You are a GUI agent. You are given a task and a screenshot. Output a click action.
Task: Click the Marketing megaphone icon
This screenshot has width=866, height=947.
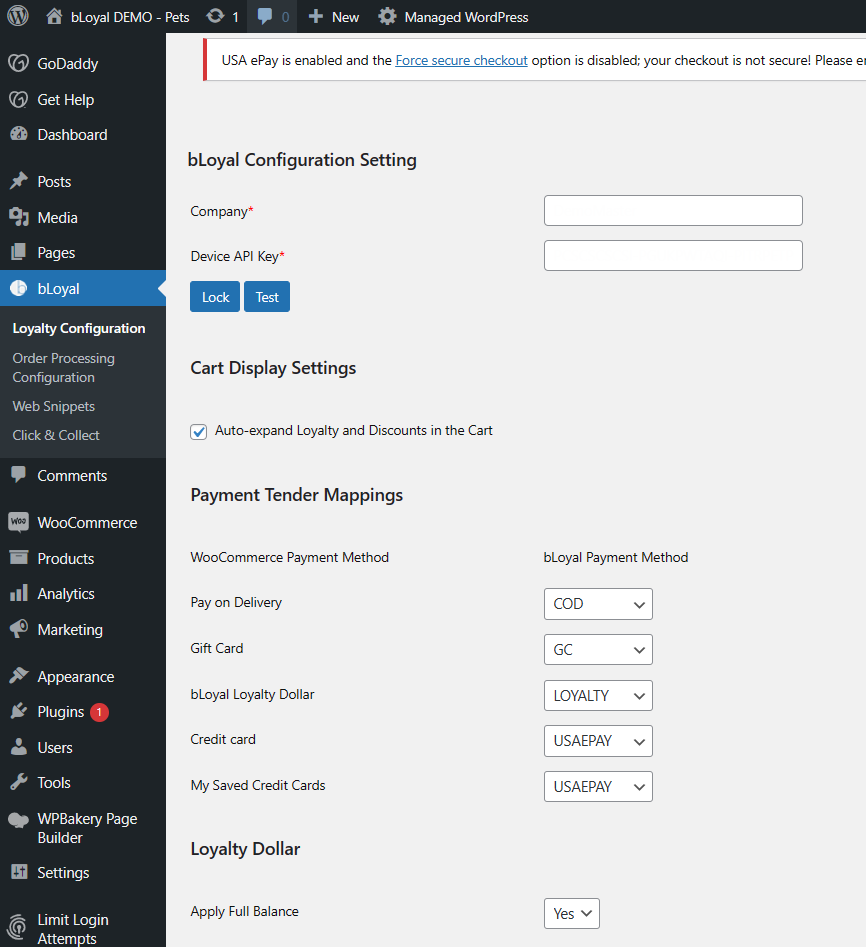pyautogui.click(x=19, y=629)
